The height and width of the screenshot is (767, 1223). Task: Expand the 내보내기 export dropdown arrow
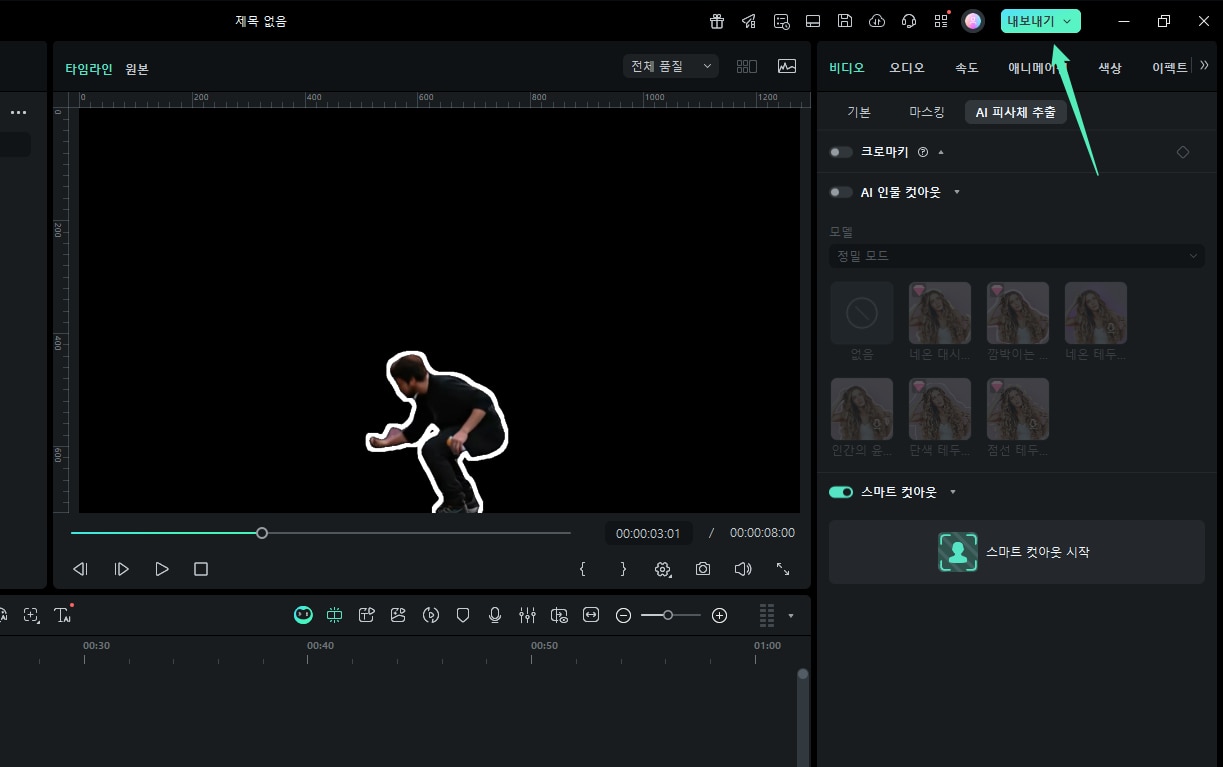click(1066, 20)
